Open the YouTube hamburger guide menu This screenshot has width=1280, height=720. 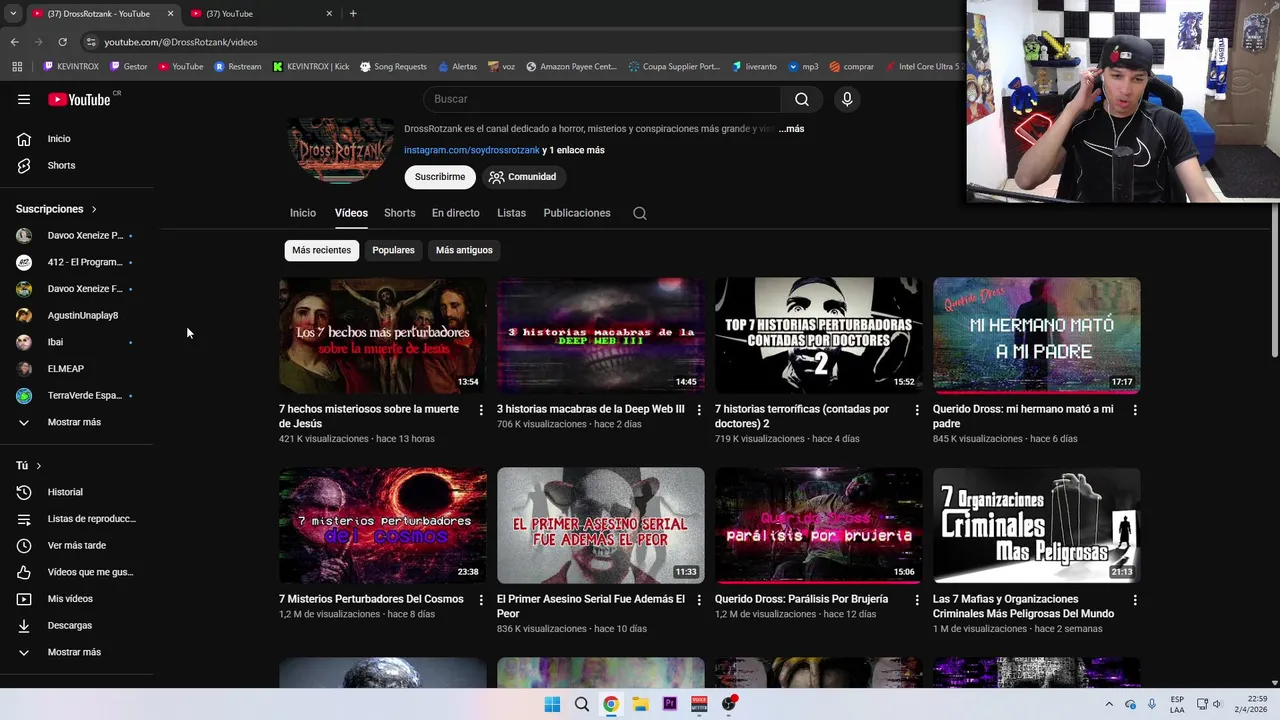click(x=24, y=99)
